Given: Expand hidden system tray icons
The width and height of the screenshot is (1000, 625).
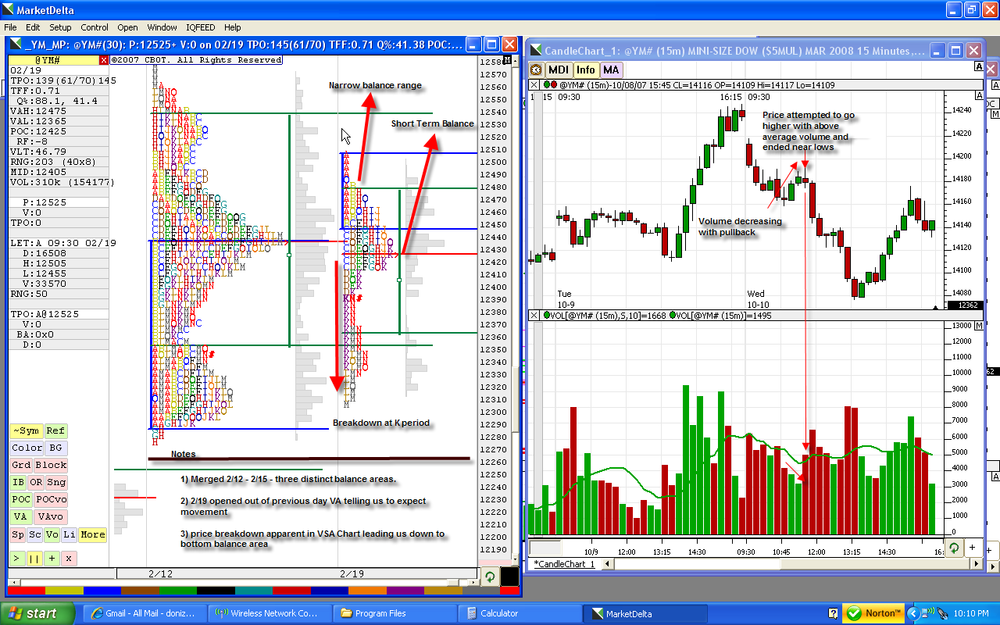Looking at the screenshot, I should [x=913, y=614].
